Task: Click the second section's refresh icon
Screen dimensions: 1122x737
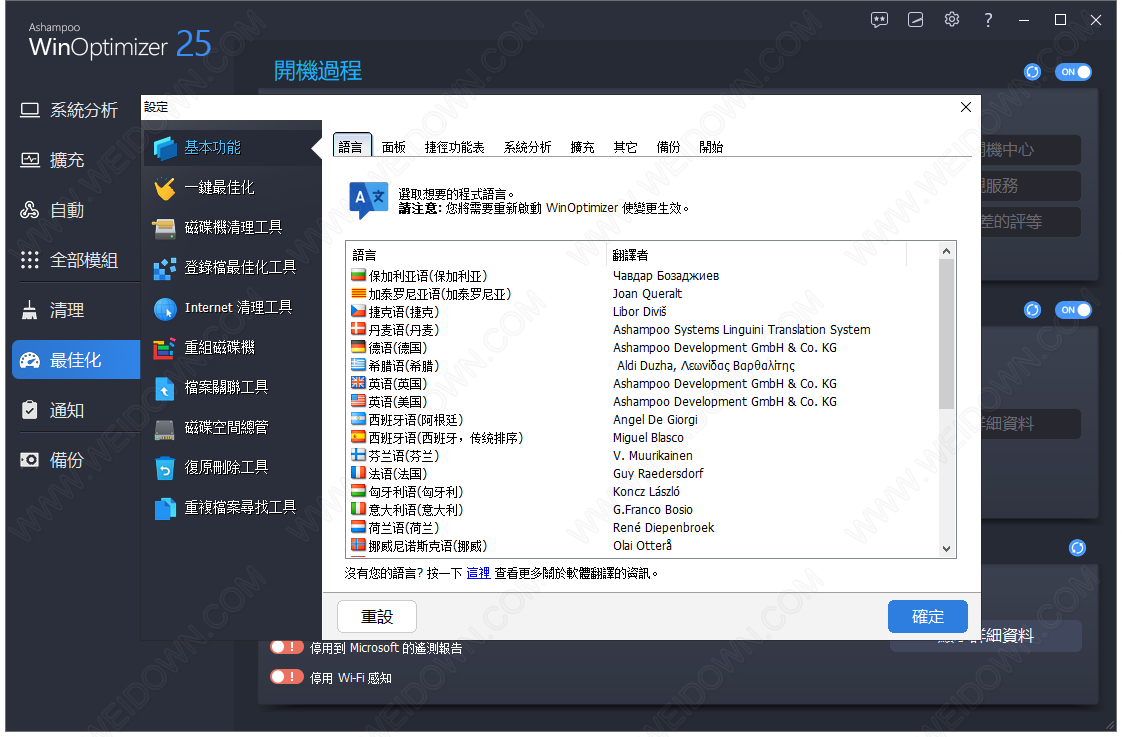Action: click(1032, 310)
